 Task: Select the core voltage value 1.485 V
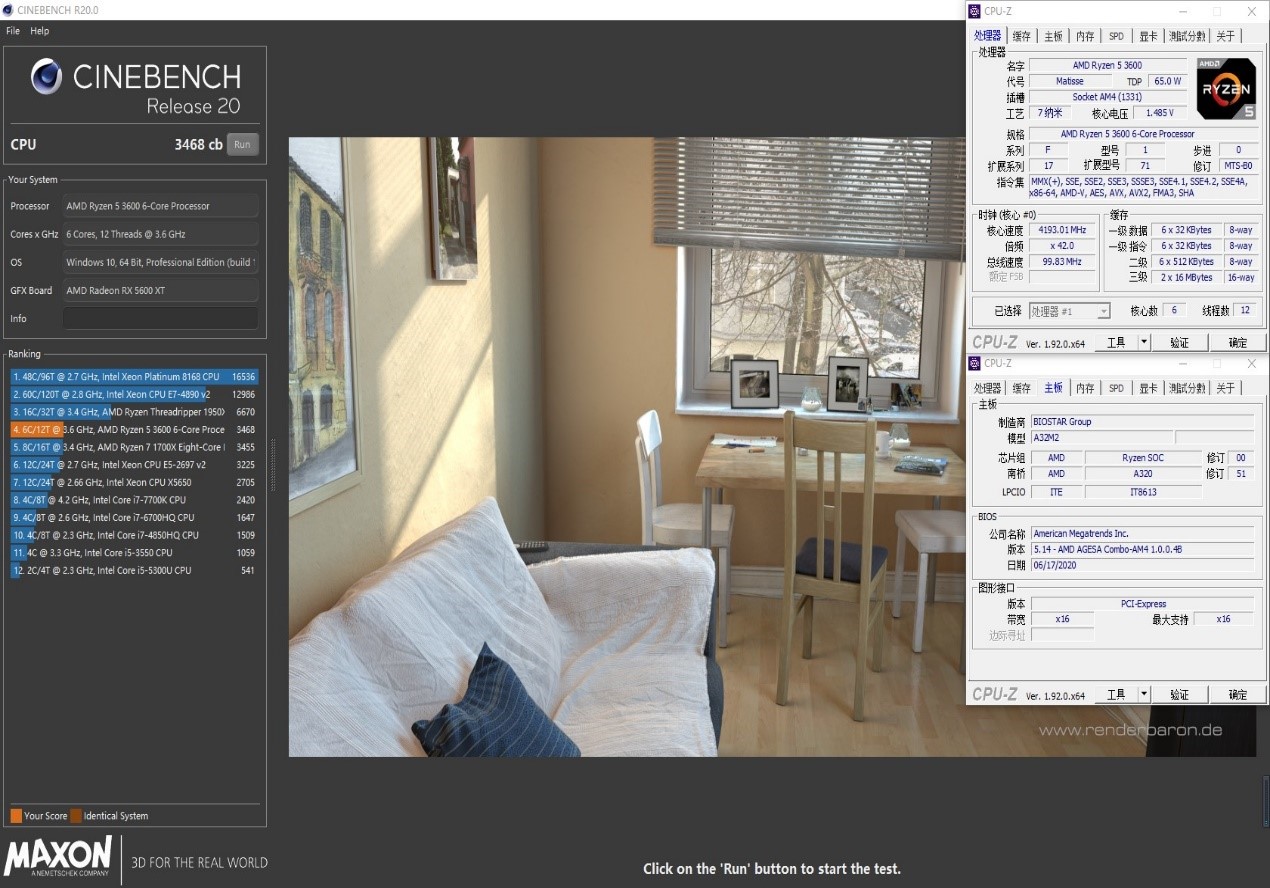point(1160,113)
